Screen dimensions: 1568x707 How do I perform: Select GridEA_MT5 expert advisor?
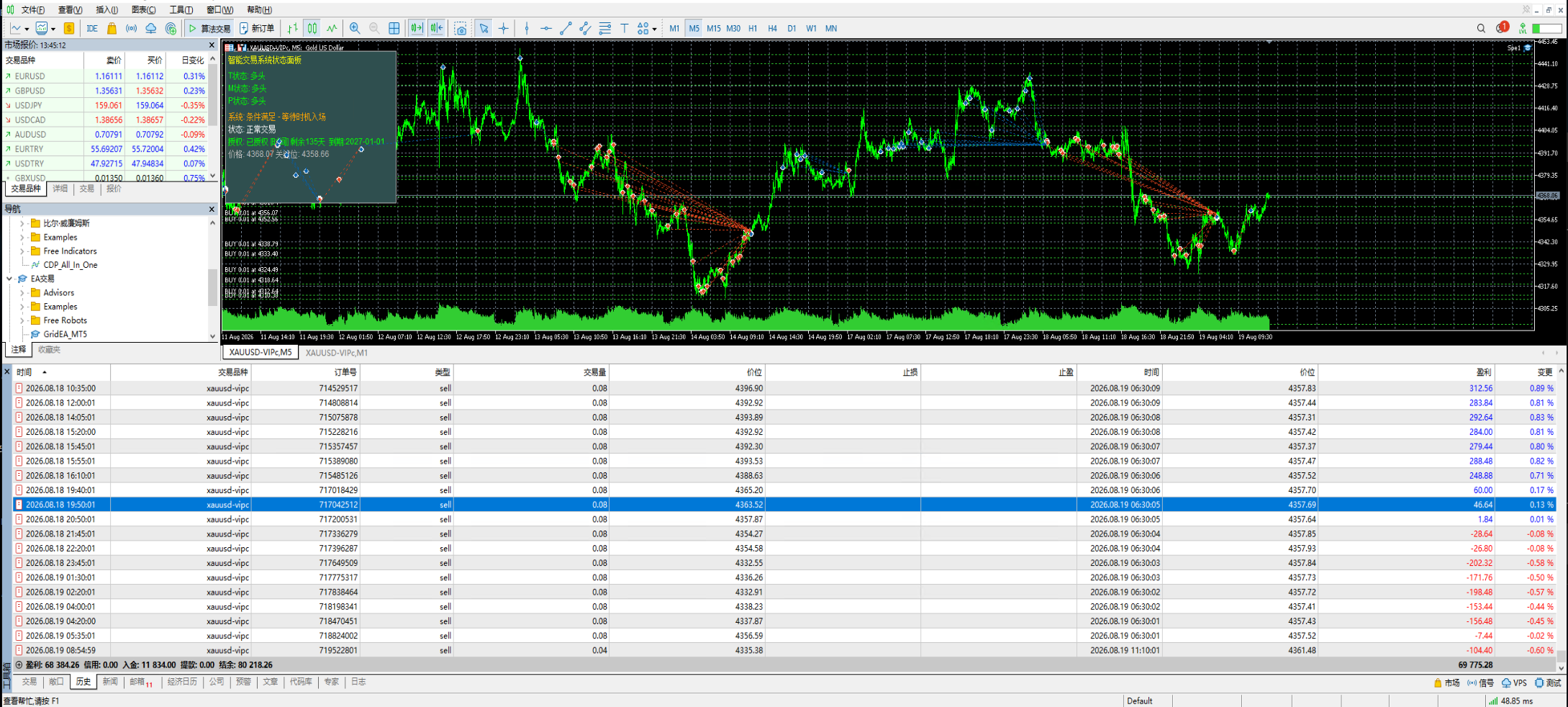[x=65, y=334]
